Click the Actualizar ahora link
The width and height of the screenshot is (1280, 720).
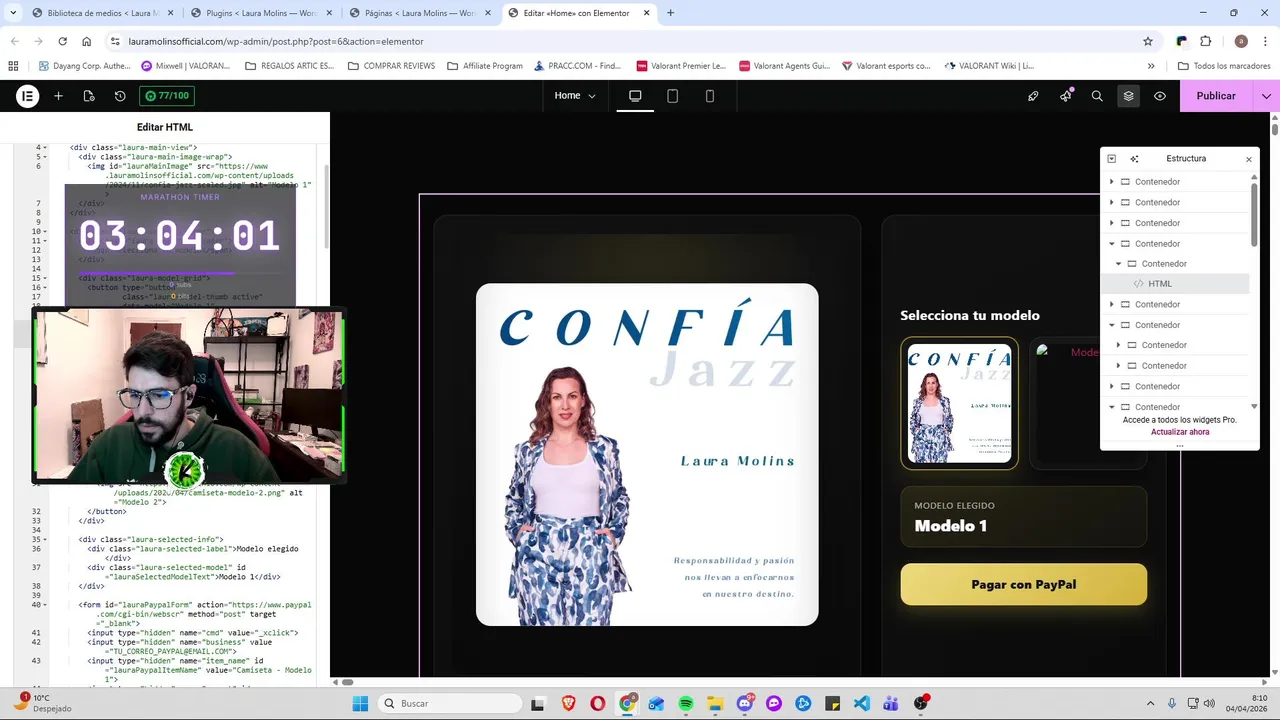1180,432
